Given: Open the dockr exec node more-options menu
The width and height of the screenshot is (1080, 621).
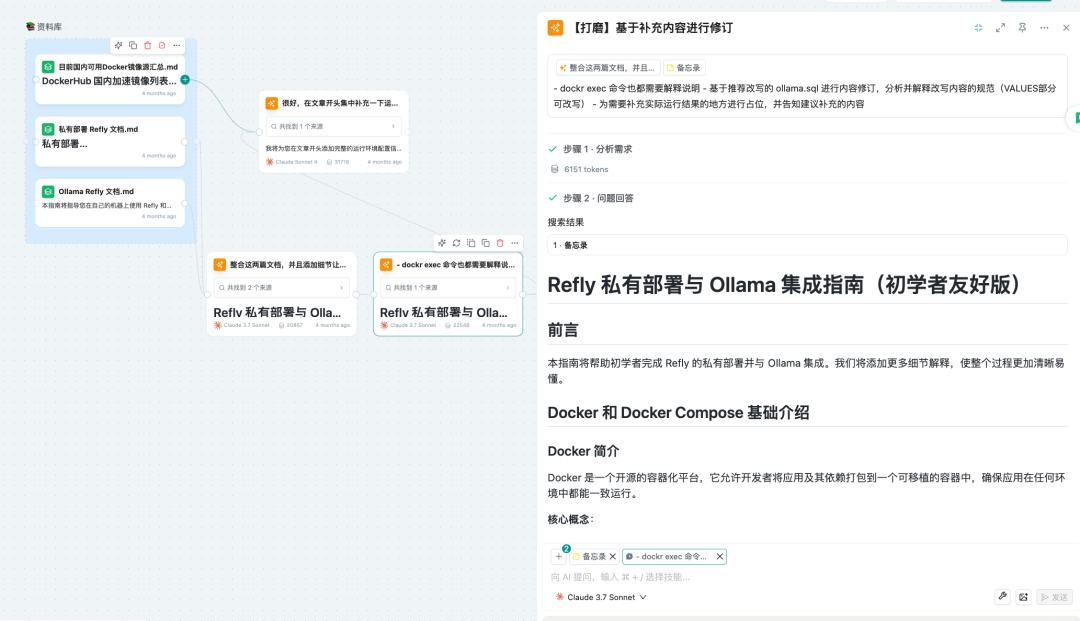Looking at the screenshot, I should (x=515, y=243).
